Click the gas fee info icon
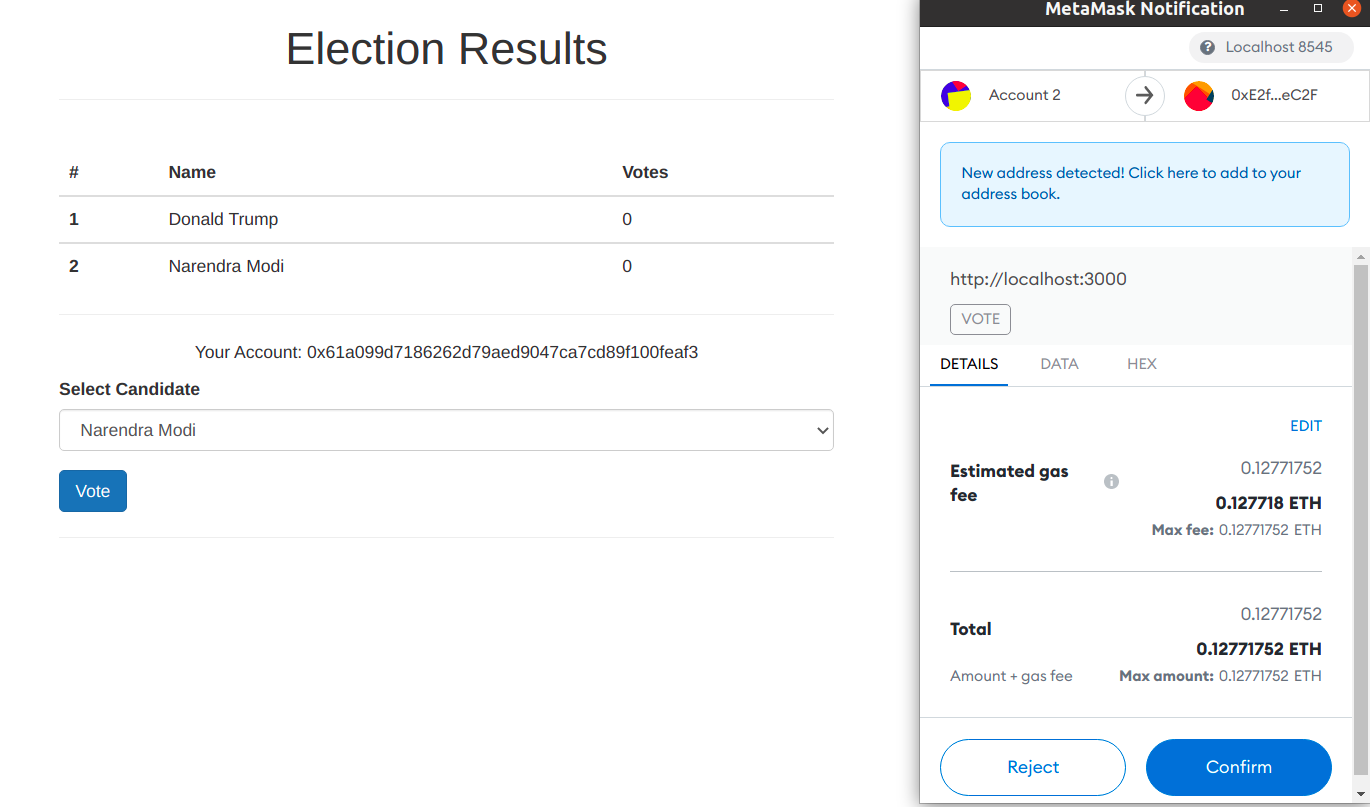 [1111, 482]
